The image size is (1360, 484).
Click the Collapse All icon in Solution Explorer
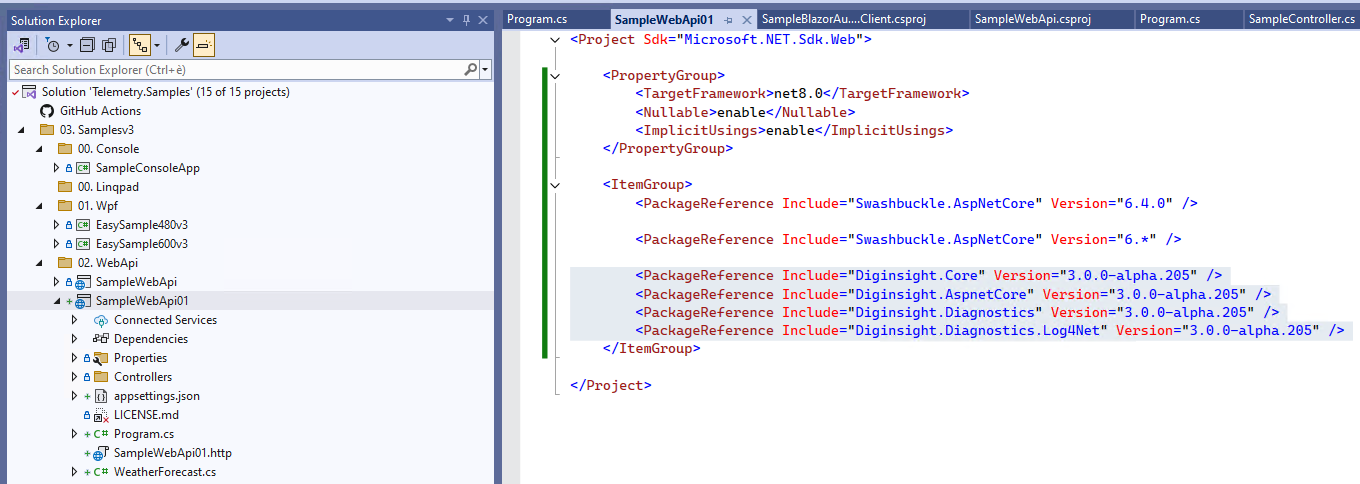(88, 45)
